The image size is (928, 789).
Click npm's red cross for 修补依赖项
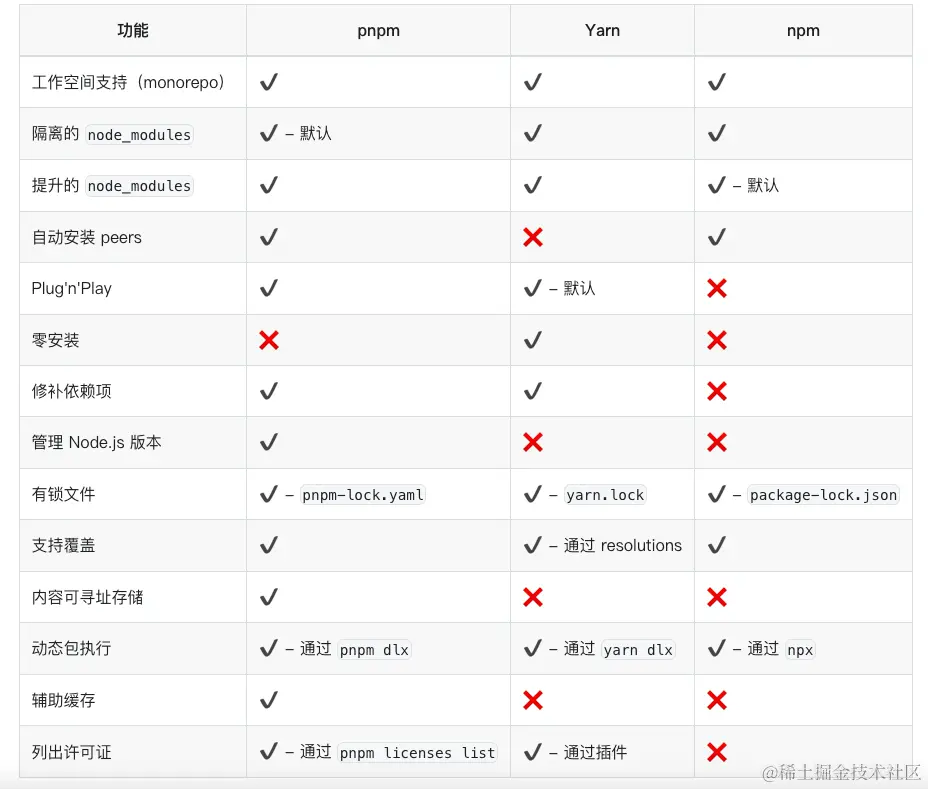tap(716, 391)
